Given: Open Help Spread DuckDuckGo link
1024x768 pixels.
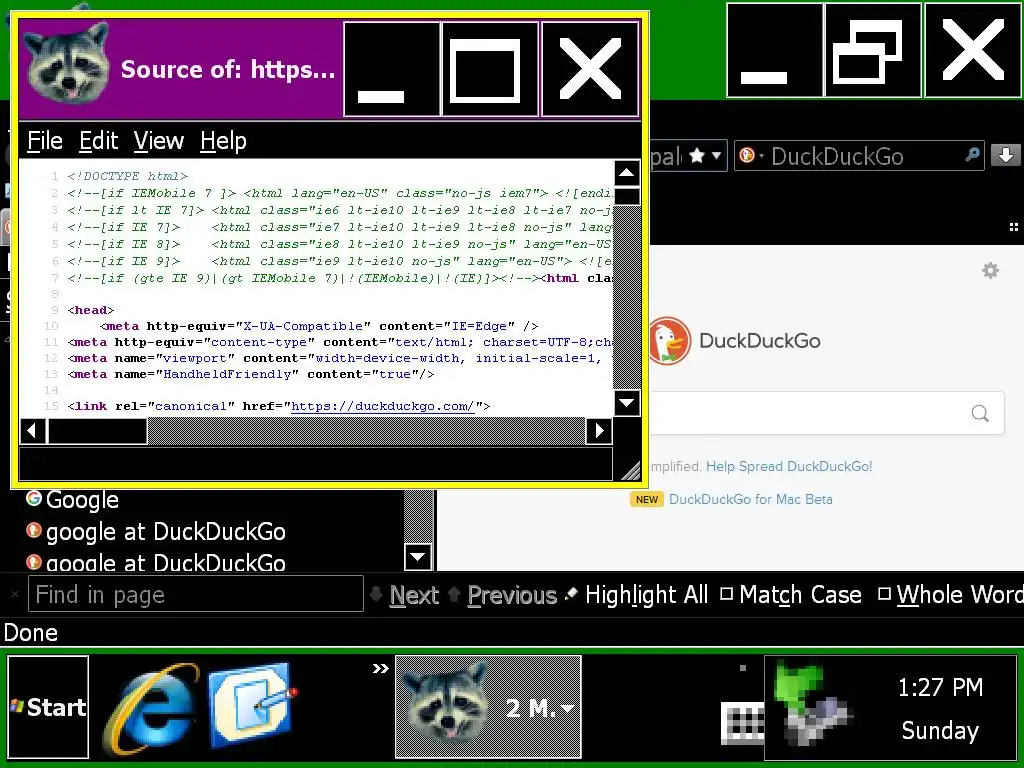Looking at the screenshot, I should [x=789, y=466].
